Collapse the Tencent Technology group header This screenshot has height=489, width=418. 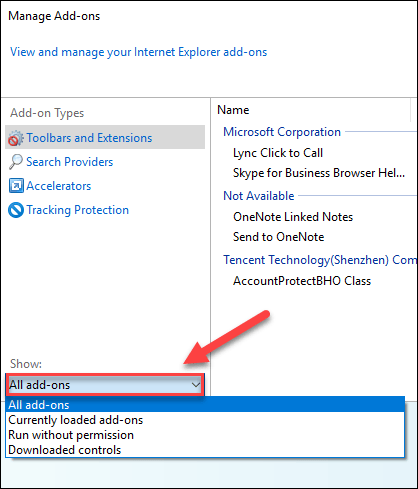[x=320, y=260]
